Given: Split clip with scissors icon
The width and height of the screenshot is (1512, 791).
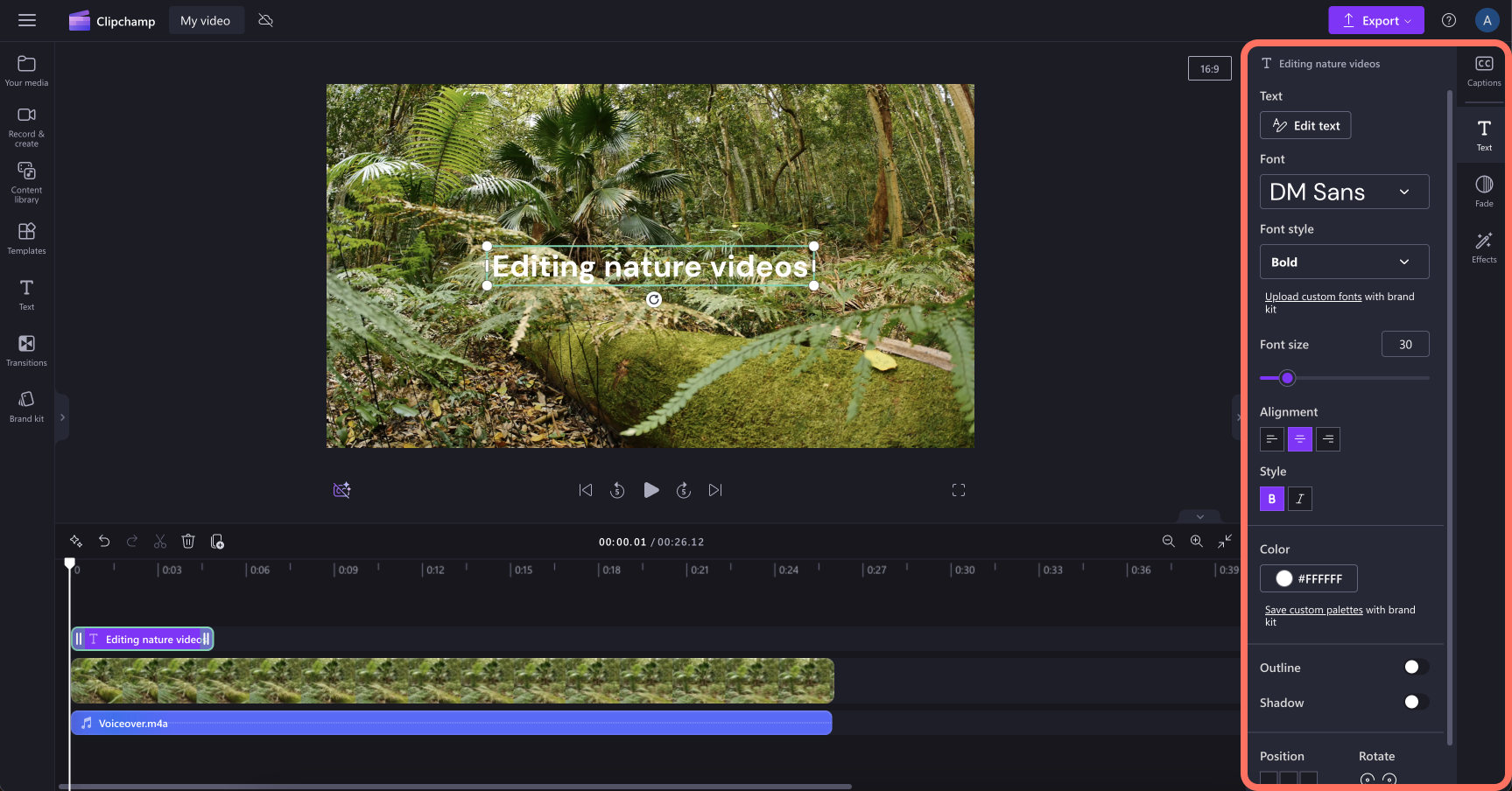Looking at the screenshot, I should 160,542.
